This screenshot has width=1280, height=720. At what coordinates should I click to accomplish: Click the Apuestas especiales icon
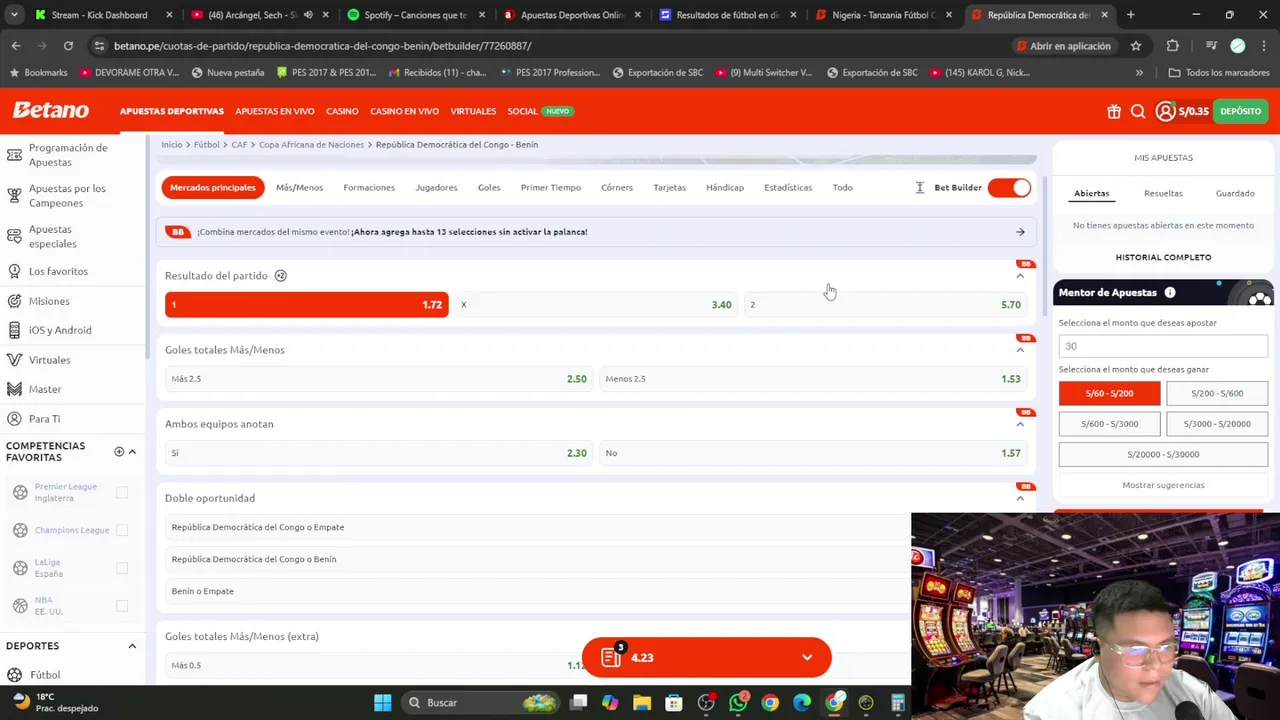[x=15, y=236]
